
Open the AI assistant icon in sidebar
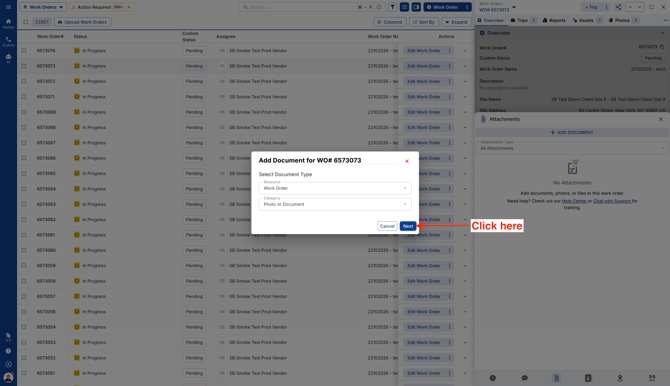tap(8, 59)
